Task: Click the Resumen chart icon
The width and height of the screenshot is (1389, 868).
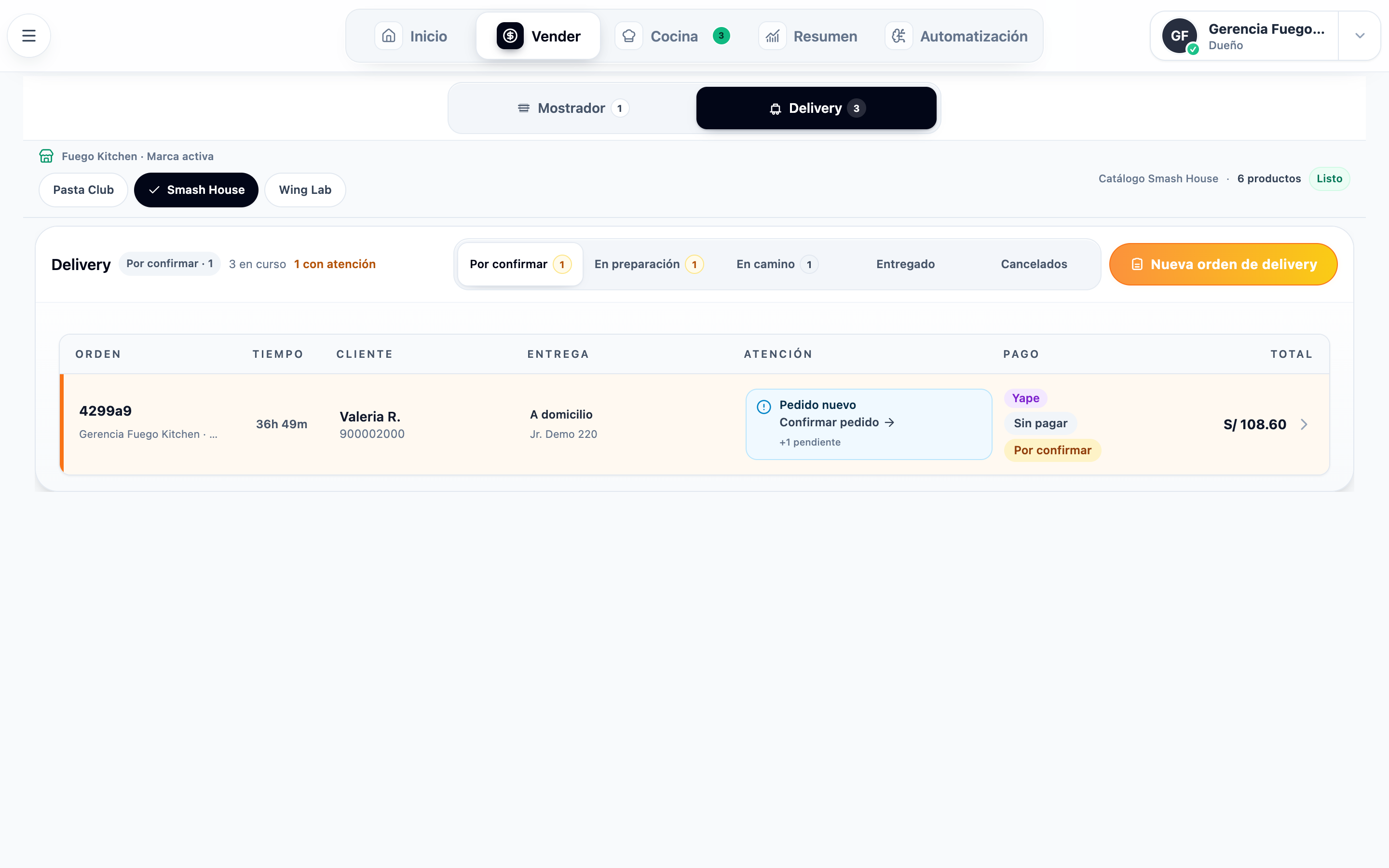Action: point(772,36)
